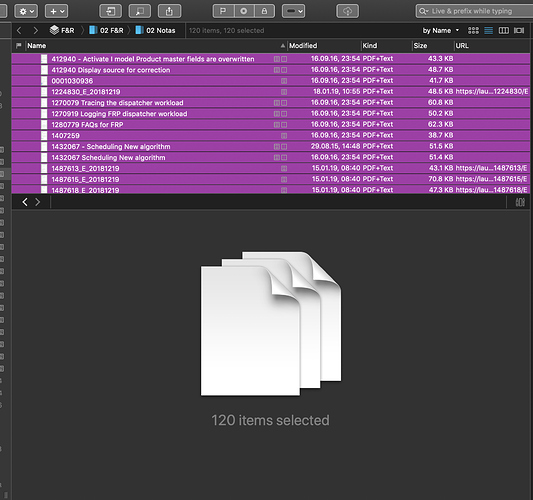Switch to columns view
Image resolution: width=533 pixels, height=500 pixels.
503,31
